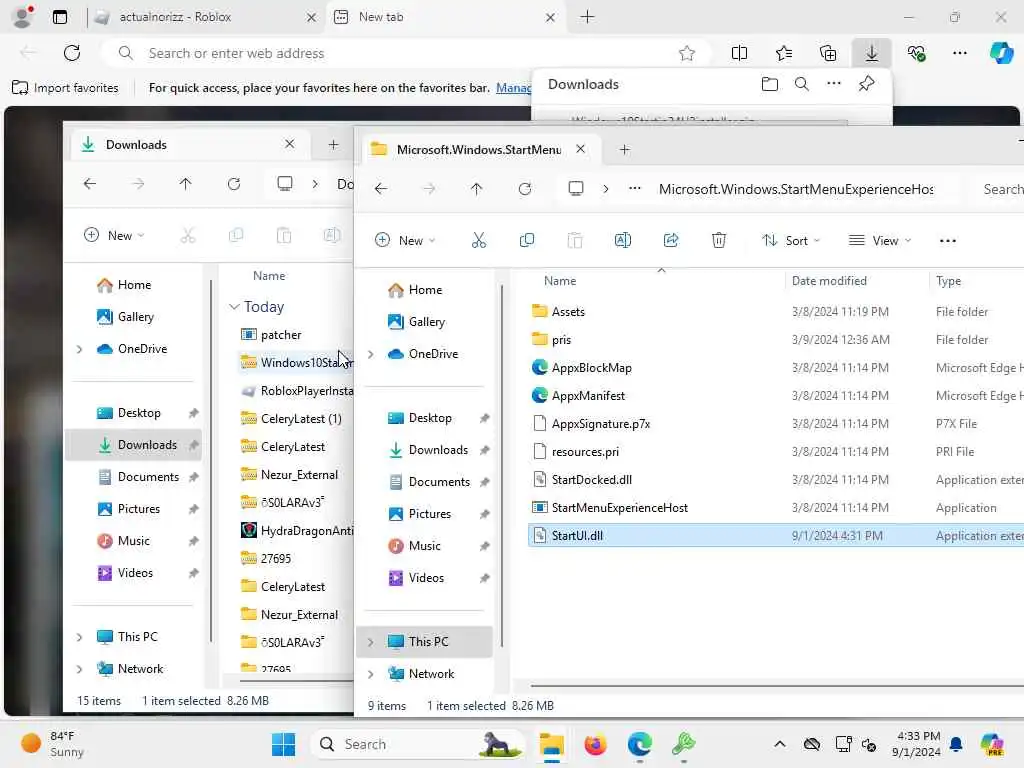1024x768 pixels.
Task: Refresh the Downloads Explorer window
Action: [x=234, y=184]
